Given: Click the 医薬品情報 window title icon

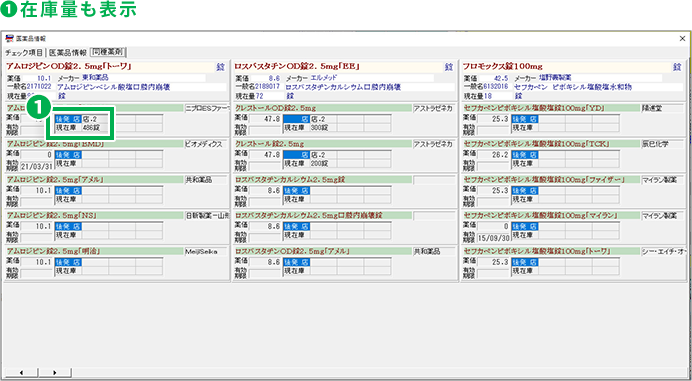Looking at the screenshot, I should [x=9, y=38].
